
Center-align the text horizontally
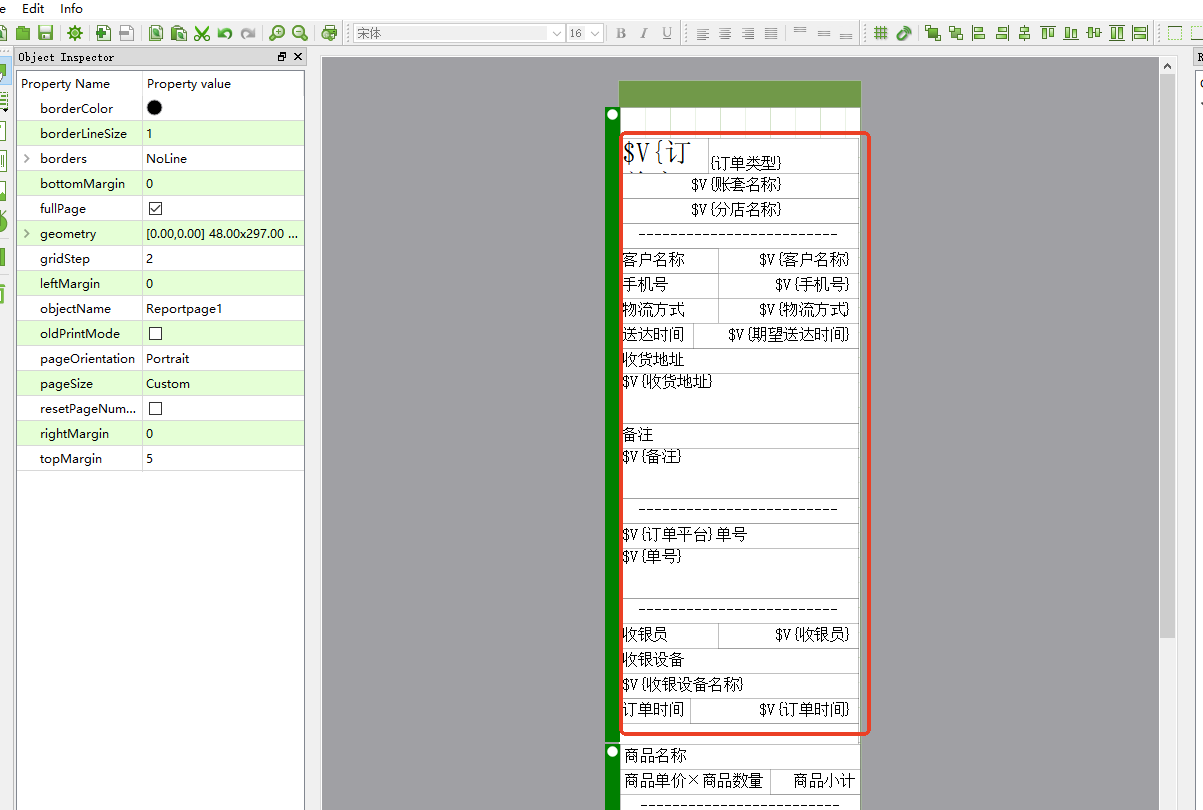[x=725, y=33]
